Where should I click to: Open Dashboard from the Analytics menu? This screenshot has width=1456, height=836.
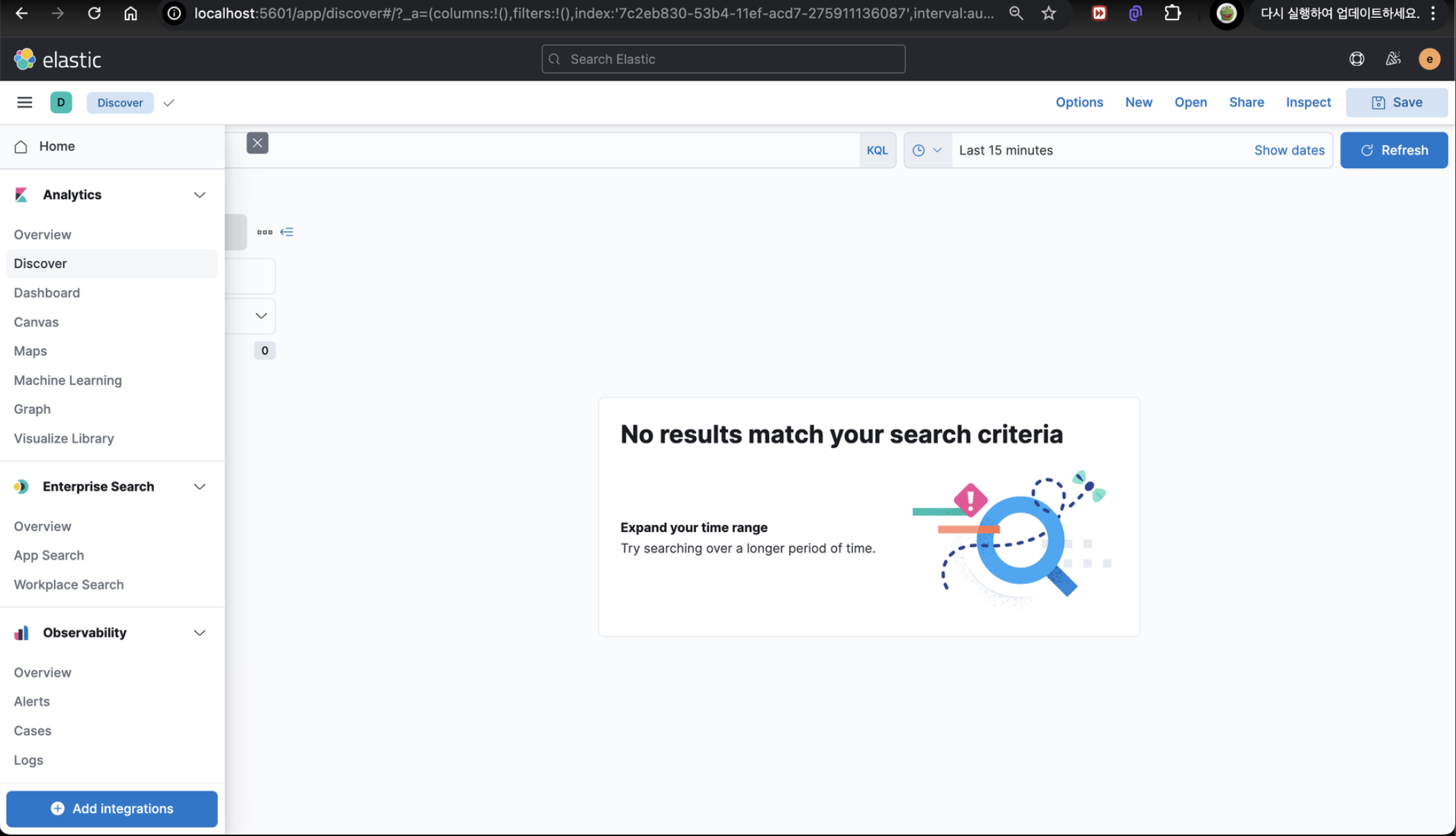point(47,293)
